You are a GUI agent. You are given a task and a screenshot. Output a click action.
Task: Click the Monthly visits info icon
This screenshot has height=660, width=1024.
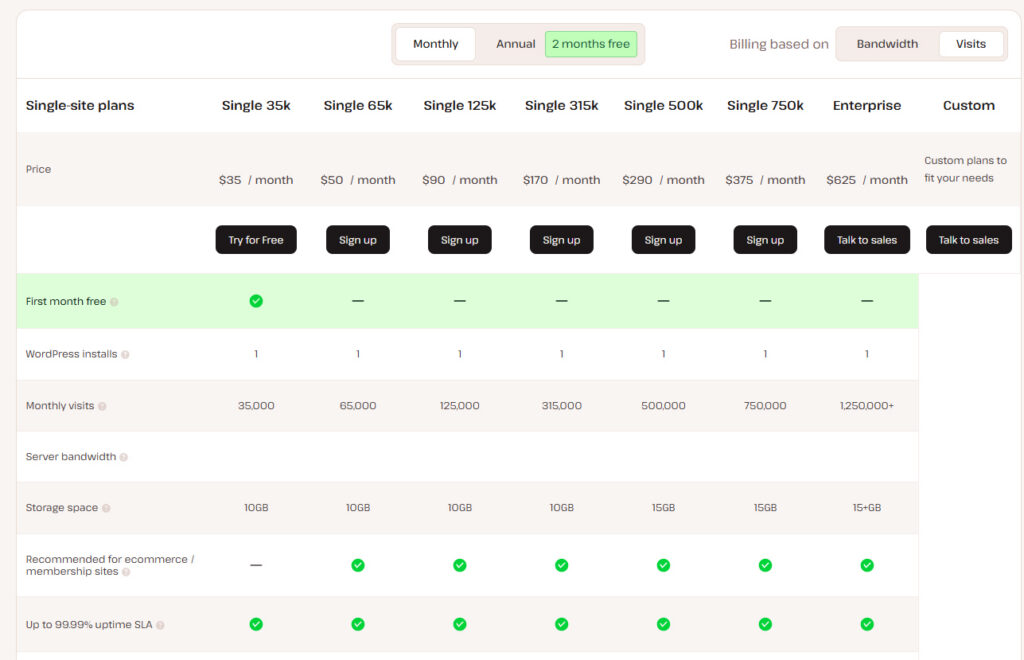102,407
